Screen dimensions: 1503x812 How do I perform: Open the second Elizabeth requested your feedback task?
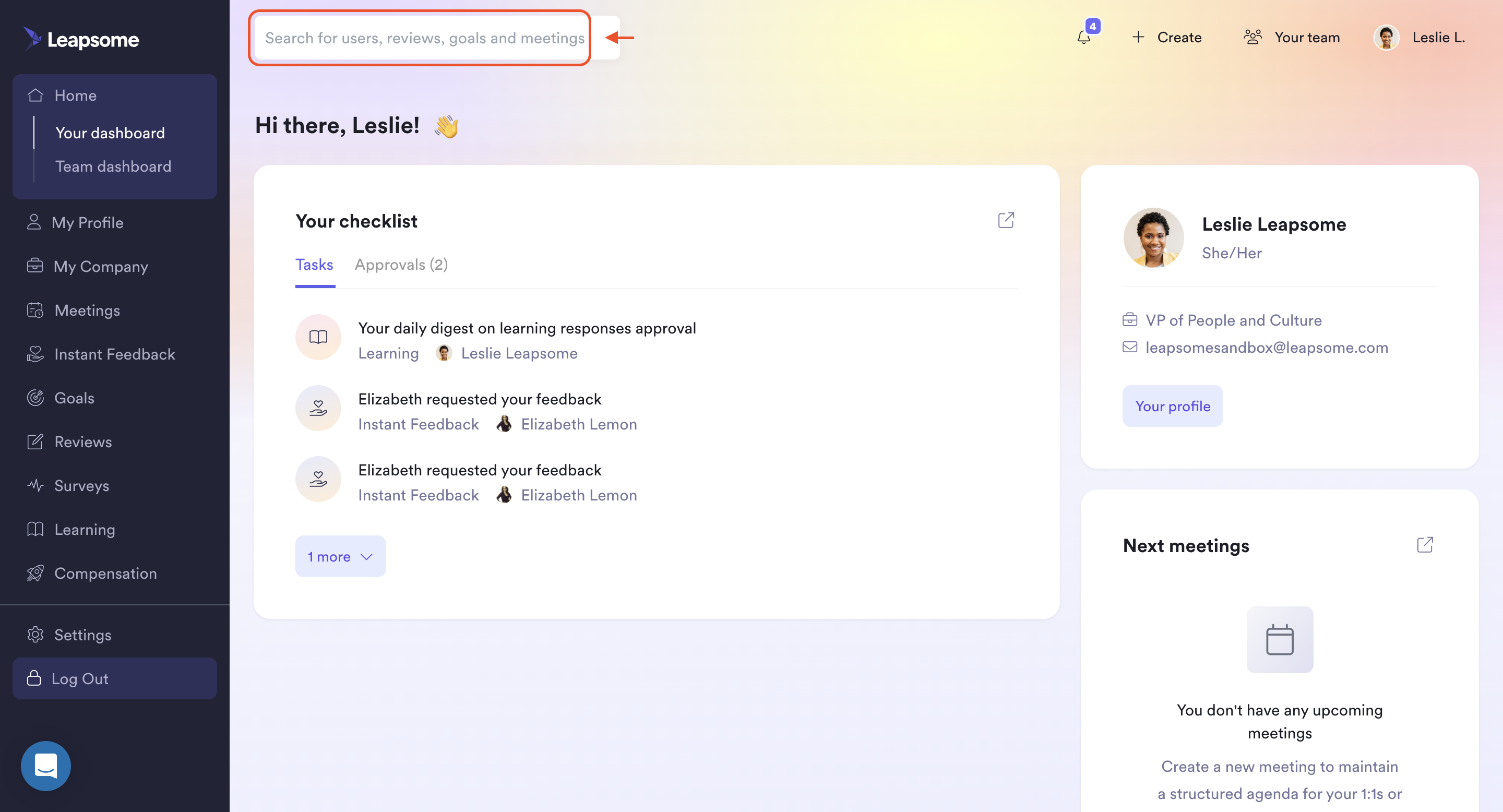(x=480, y=470)
